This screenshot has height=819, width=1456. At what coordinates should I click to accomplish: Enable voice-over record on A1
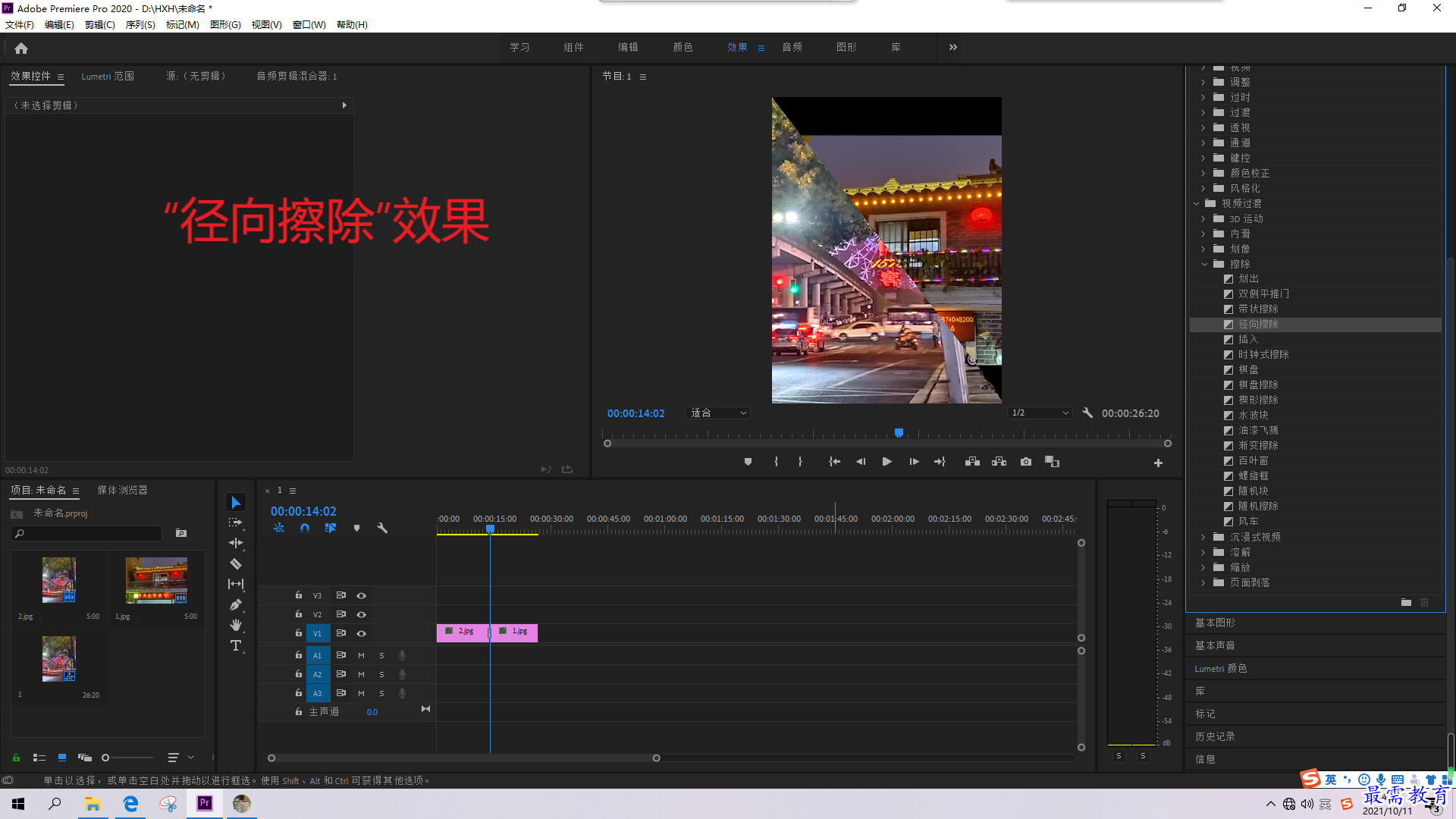click(x=403, y=656)
